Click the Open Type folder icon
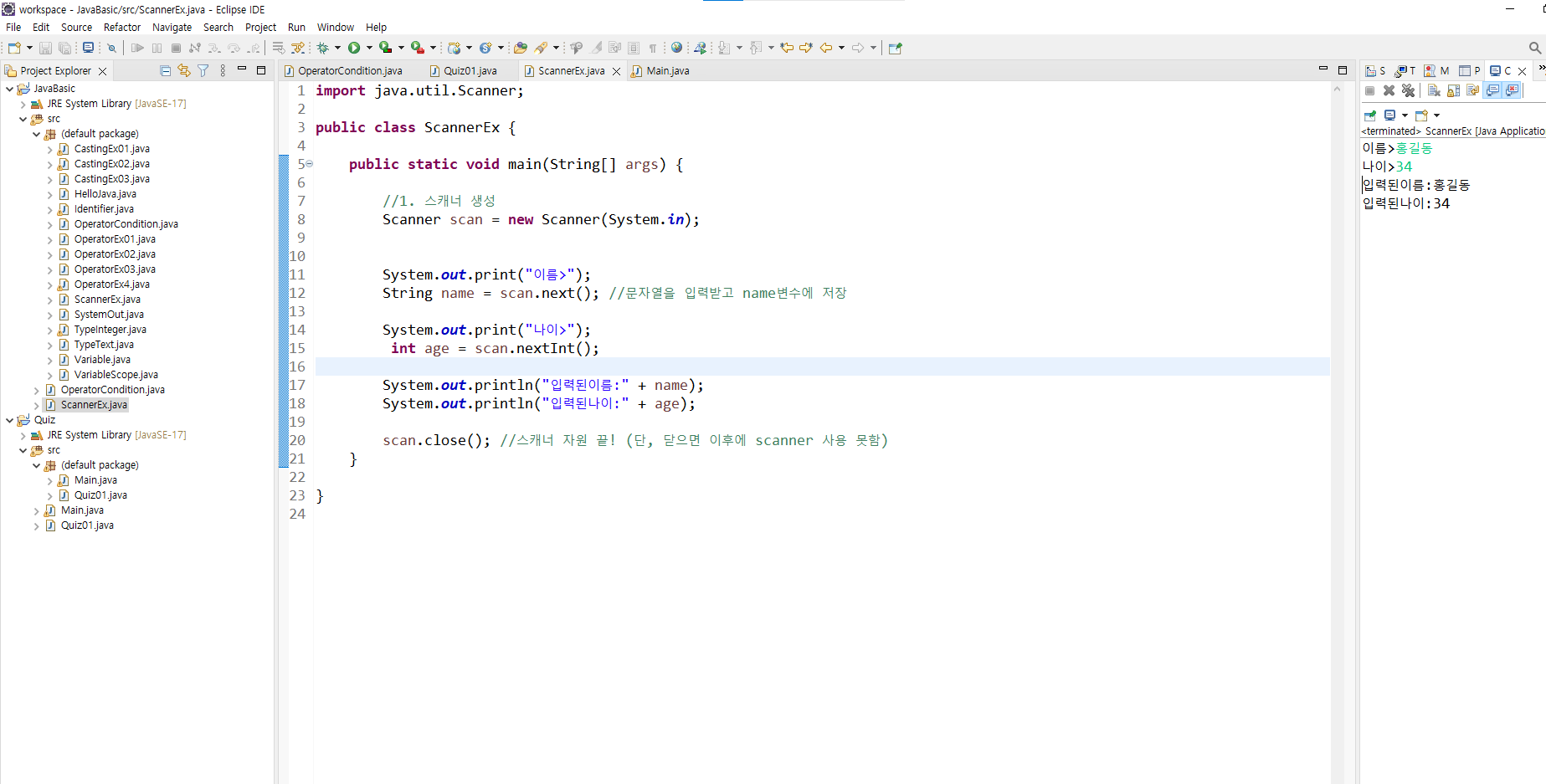This screenshot has height=784, width=1546. 521,48
